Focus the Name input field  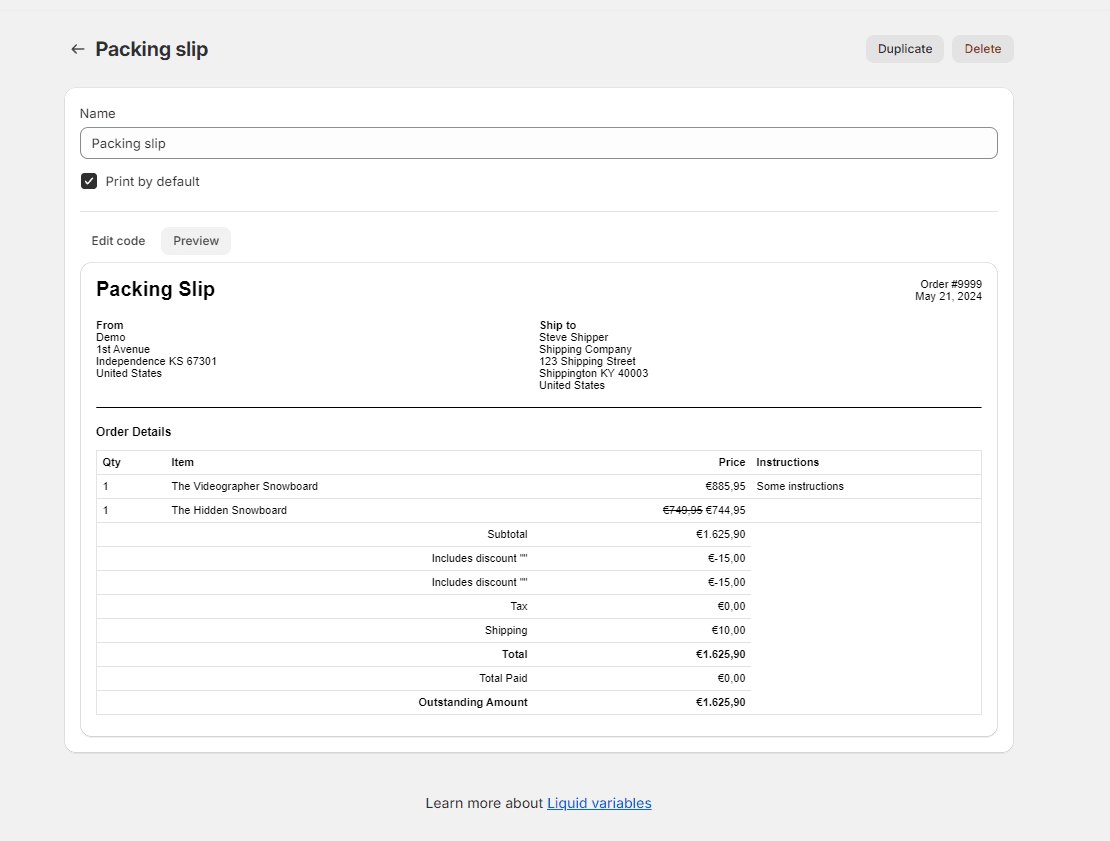[538, 143]
